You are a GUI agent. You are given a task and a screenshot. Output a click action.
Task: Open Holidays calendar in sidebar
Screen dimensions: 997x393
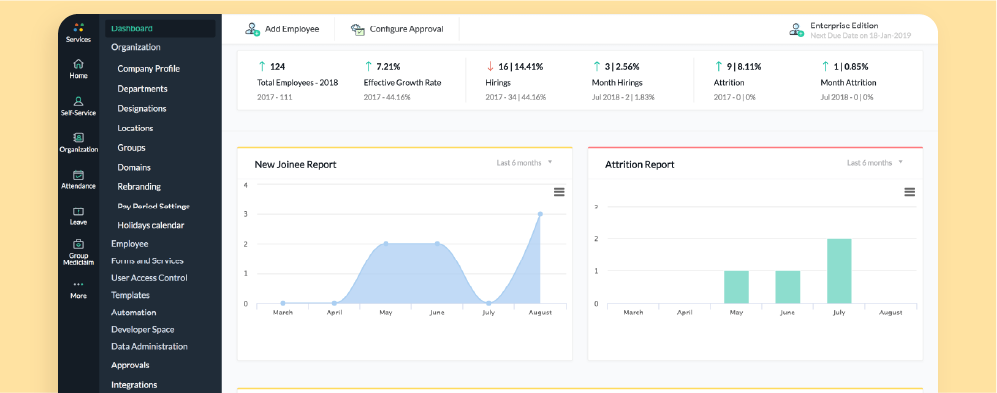[151, 225]
